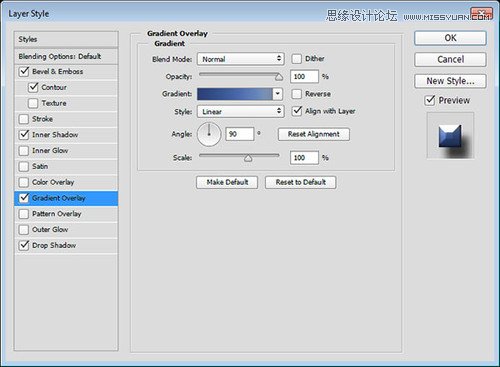Uncheck Align with Layer
The image size is (500, 367).
297,111
